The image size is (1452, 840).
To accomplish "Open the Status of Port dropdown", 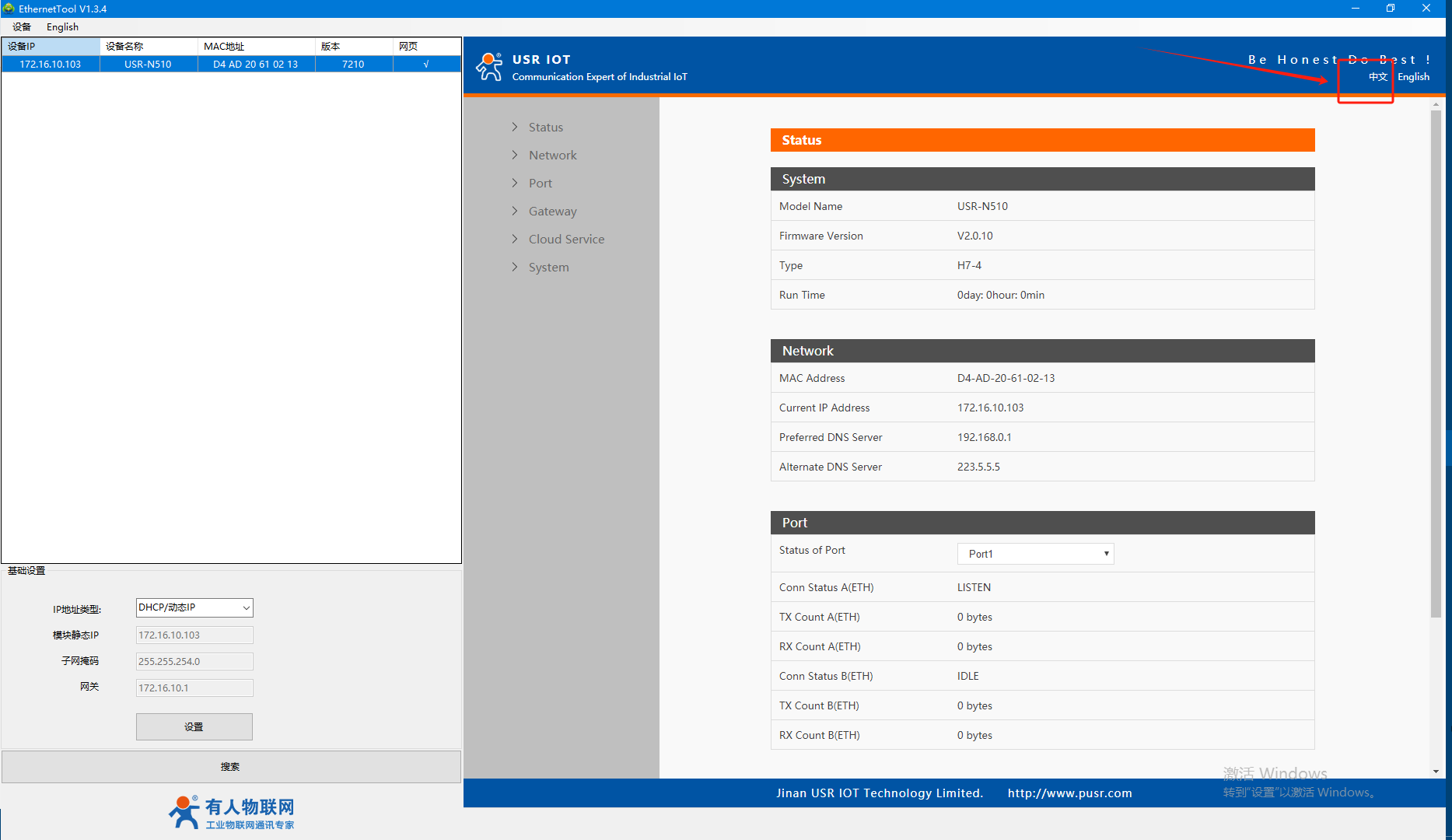I will coord(1035,554).
